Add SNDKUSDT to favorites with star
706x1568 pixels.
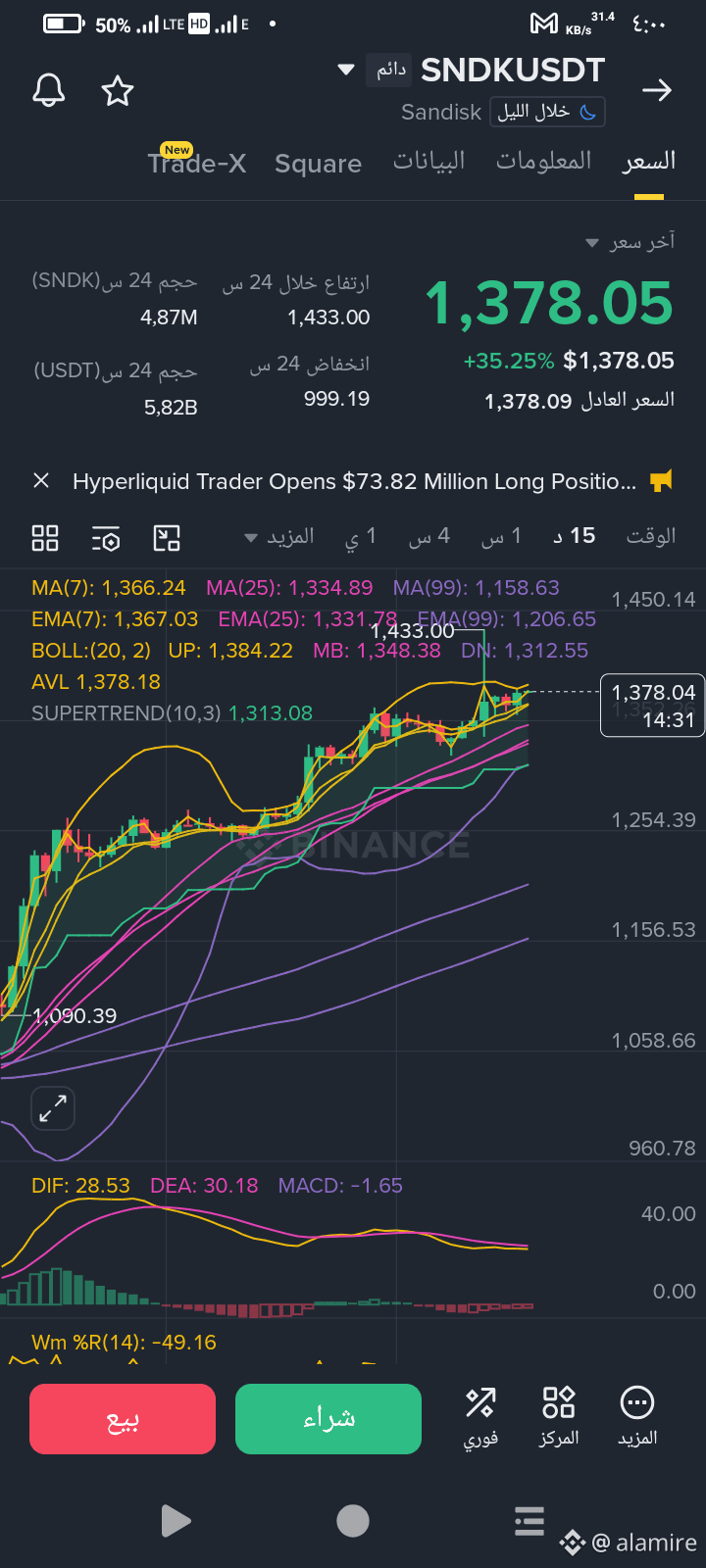(x=118, y=91)
